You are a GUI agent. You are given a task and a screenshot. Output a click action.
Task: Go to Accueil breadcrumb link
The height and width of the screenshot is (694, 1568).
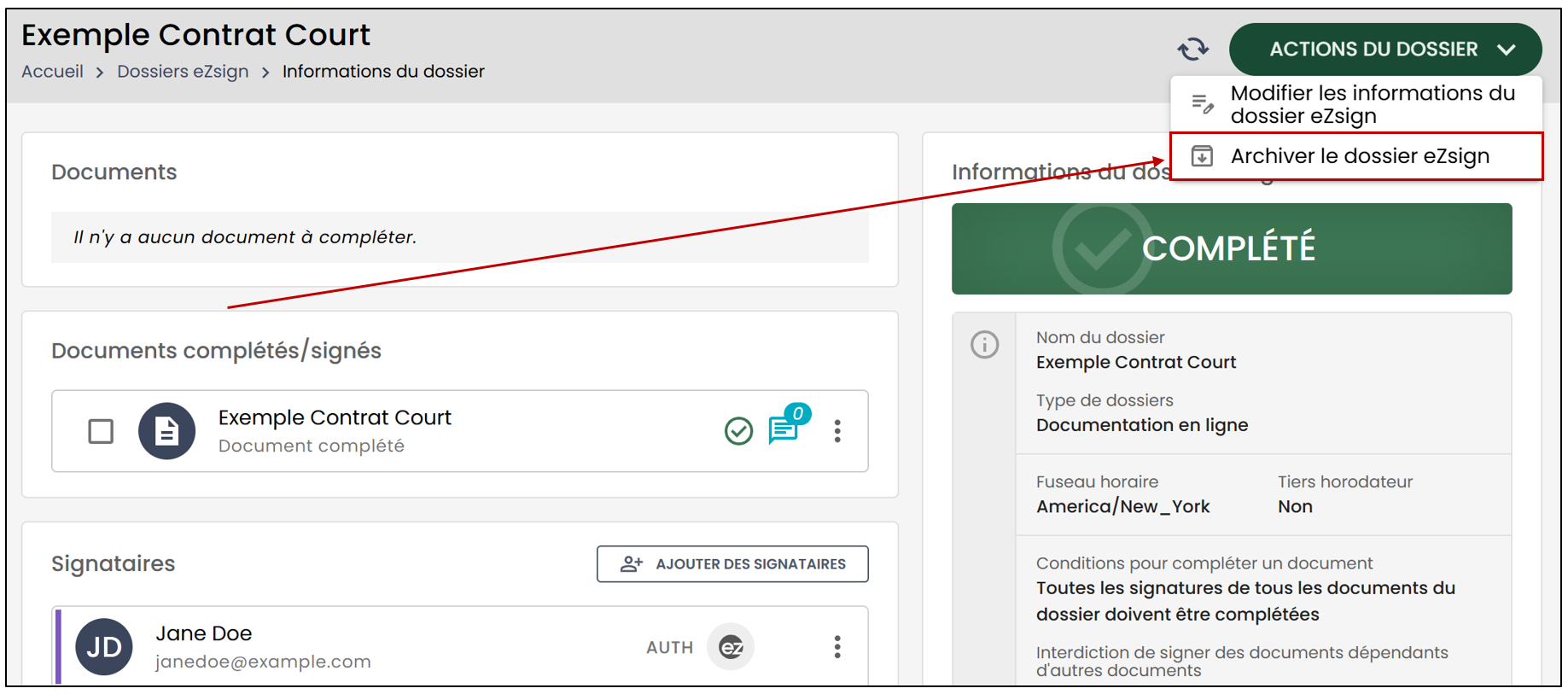coord(52,72)
